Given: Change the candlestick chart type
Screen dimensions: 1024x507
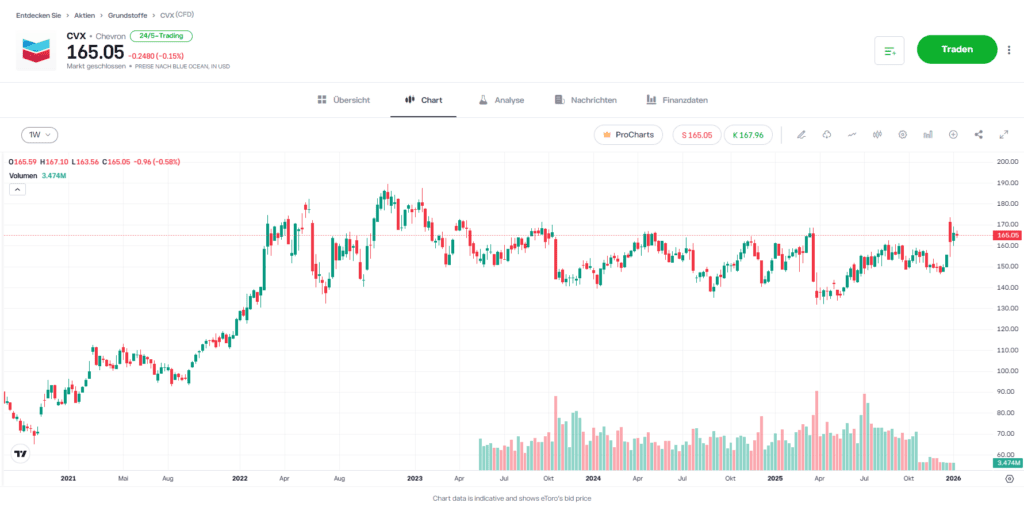Looking at the screenshot, I should coord(877,135).
